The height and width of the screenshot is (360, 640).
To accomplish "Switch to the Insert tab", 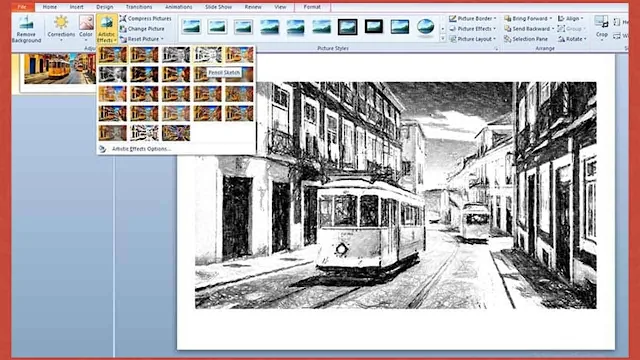I will [x=76, y=7].
